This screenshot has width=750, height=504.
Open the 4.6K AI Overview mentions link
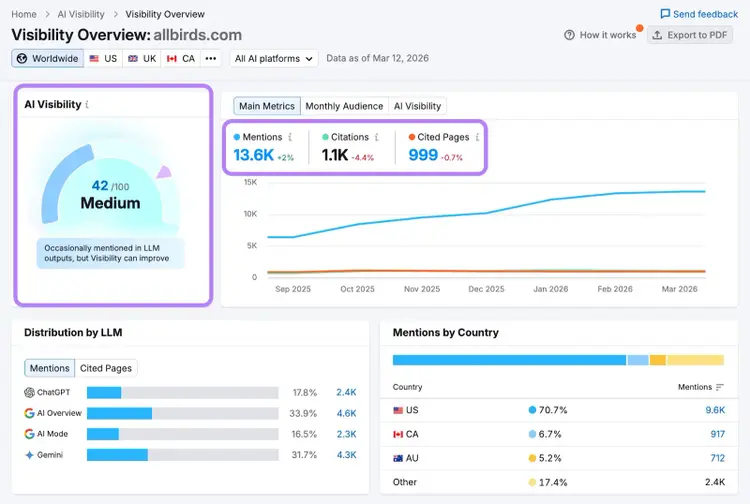(x=346, y=413)
